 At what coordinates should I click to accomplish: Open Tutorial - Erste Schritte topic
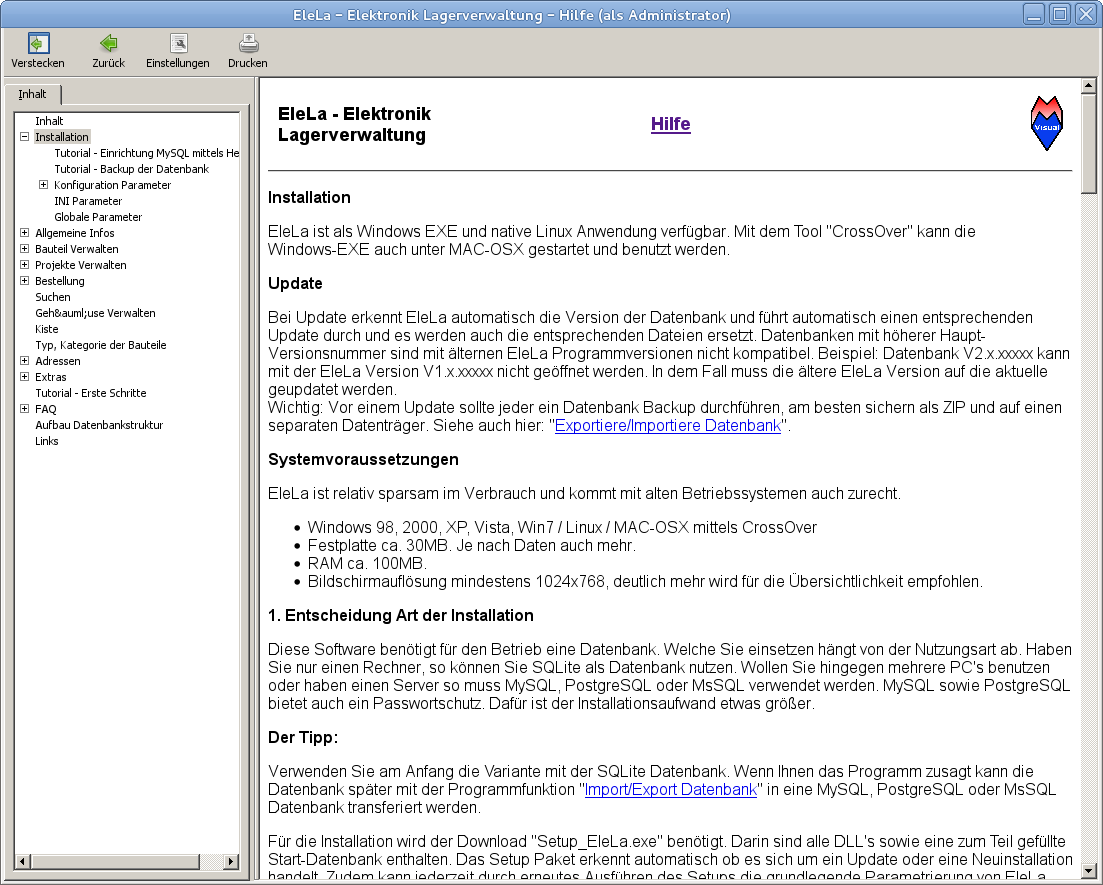click(91, 393)
